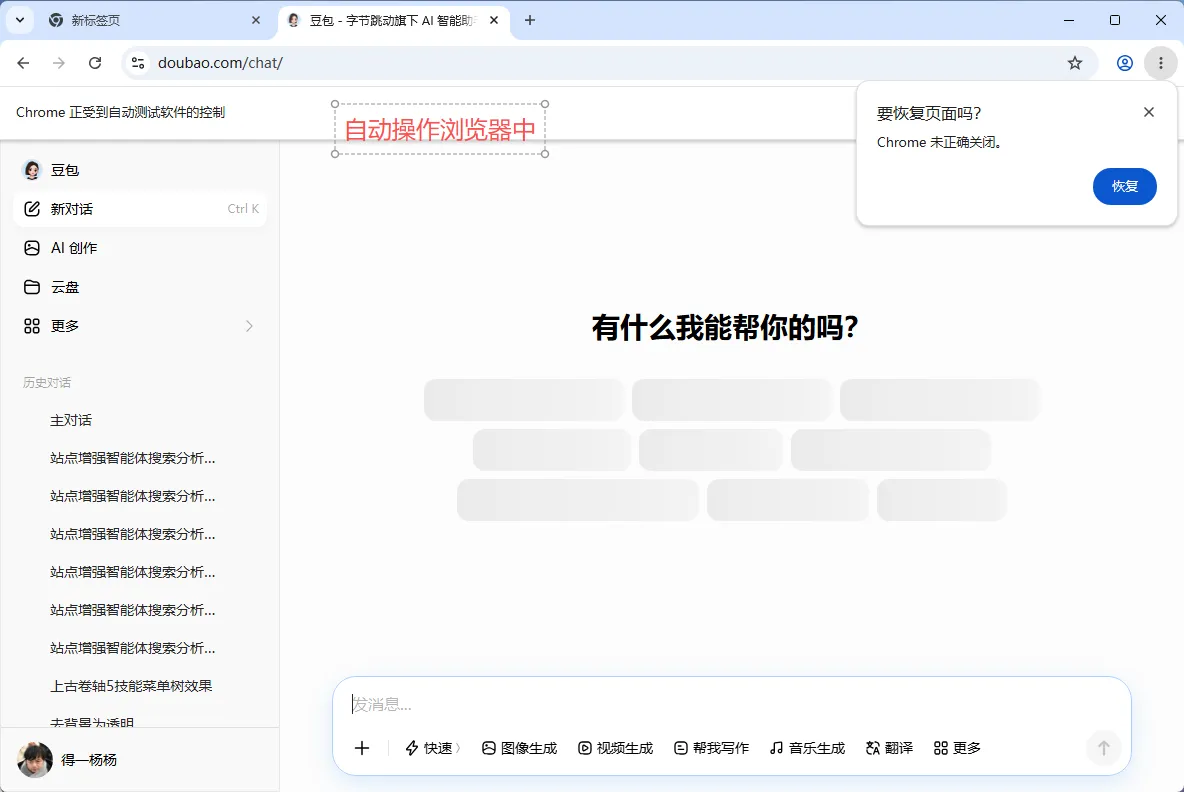This screenshot has height=792, width=1184.
Task: Click the Doubao avatar logo in sidebar
Action: point(32,170)
